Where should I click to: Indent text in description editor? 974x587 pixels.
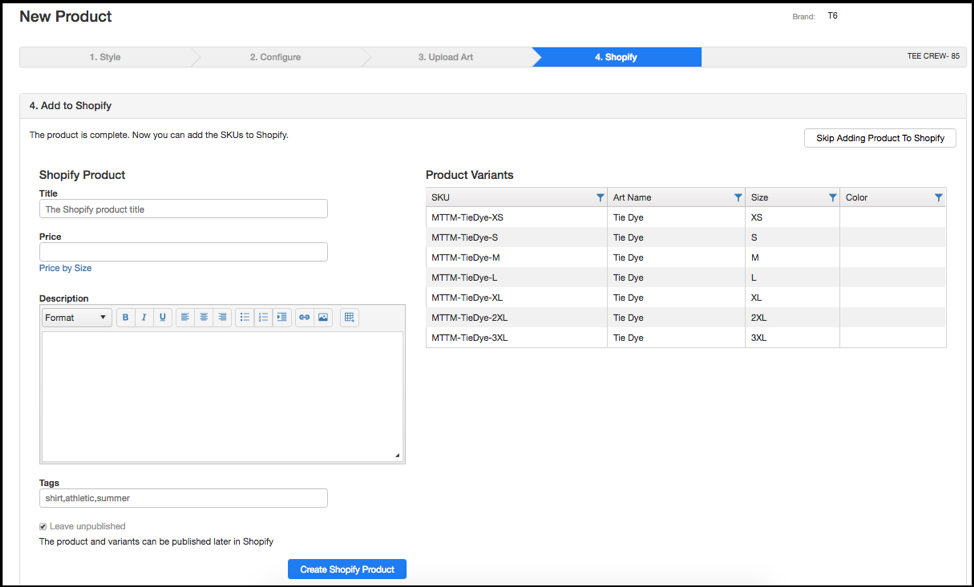(282, 317)
